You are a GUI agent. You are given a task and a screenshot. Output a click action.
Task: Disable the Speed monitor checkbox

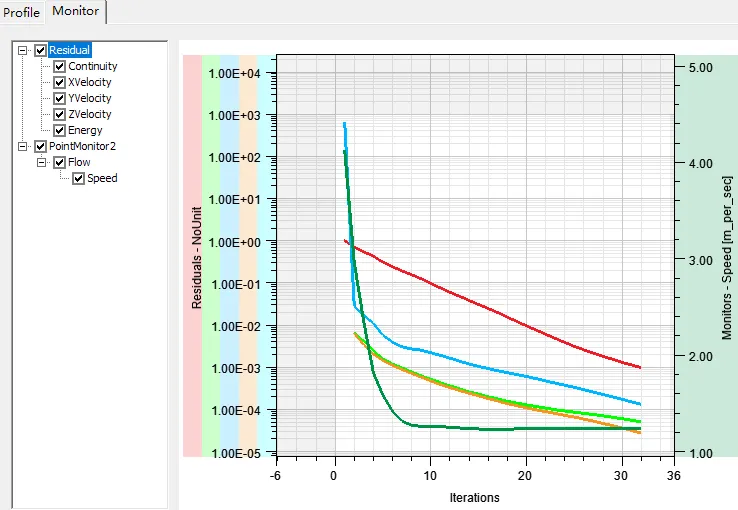pyautogui.click(x=78, y=178)
